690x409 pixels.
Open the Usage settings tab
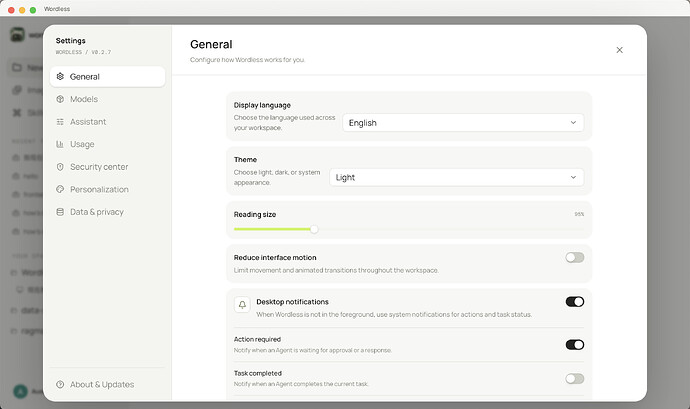pos(107,144)
